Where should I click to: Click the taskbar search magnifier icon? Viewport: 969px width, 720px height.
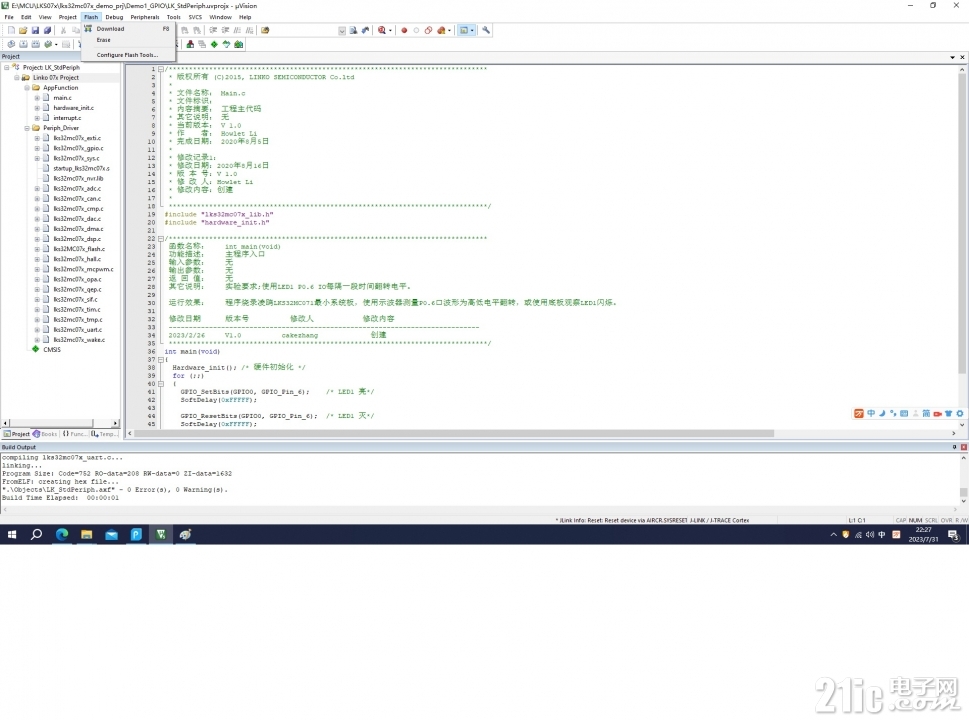[x=36, y=535]
